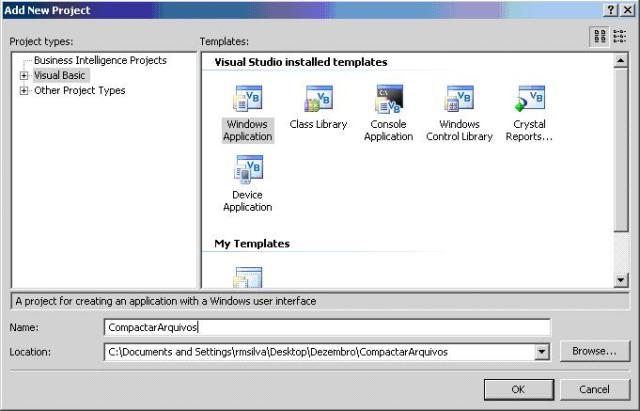This screenshot has width=640, height=411.
Task: Click the dialog Help question mark button
Action: tap(609, 9)
